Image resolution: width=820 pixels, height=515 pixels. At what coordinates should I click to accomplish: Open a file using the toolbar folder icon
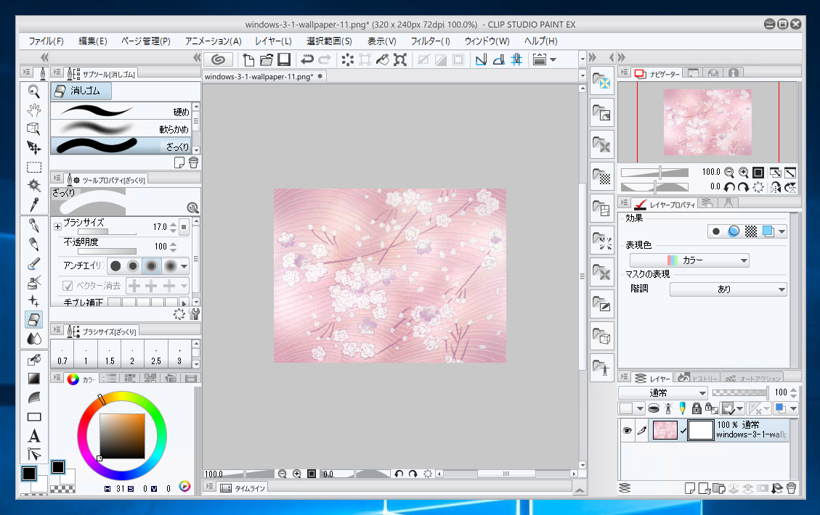pyautogui.click(x=266, y=60)
